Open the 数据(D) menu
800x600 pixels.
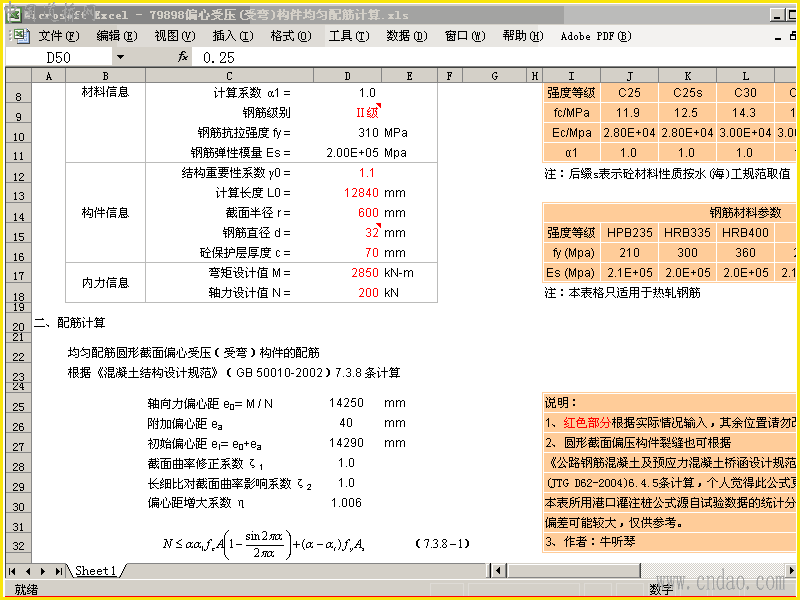[406, 36]
